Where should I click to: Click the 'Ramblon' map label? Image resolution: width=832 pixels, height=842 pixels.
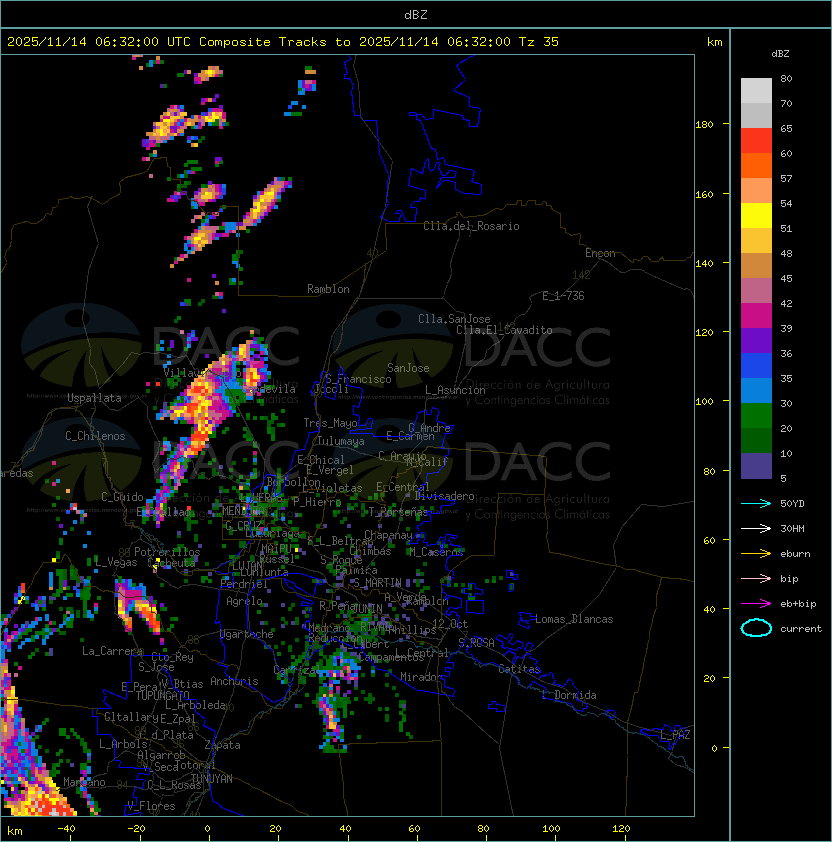328,289
